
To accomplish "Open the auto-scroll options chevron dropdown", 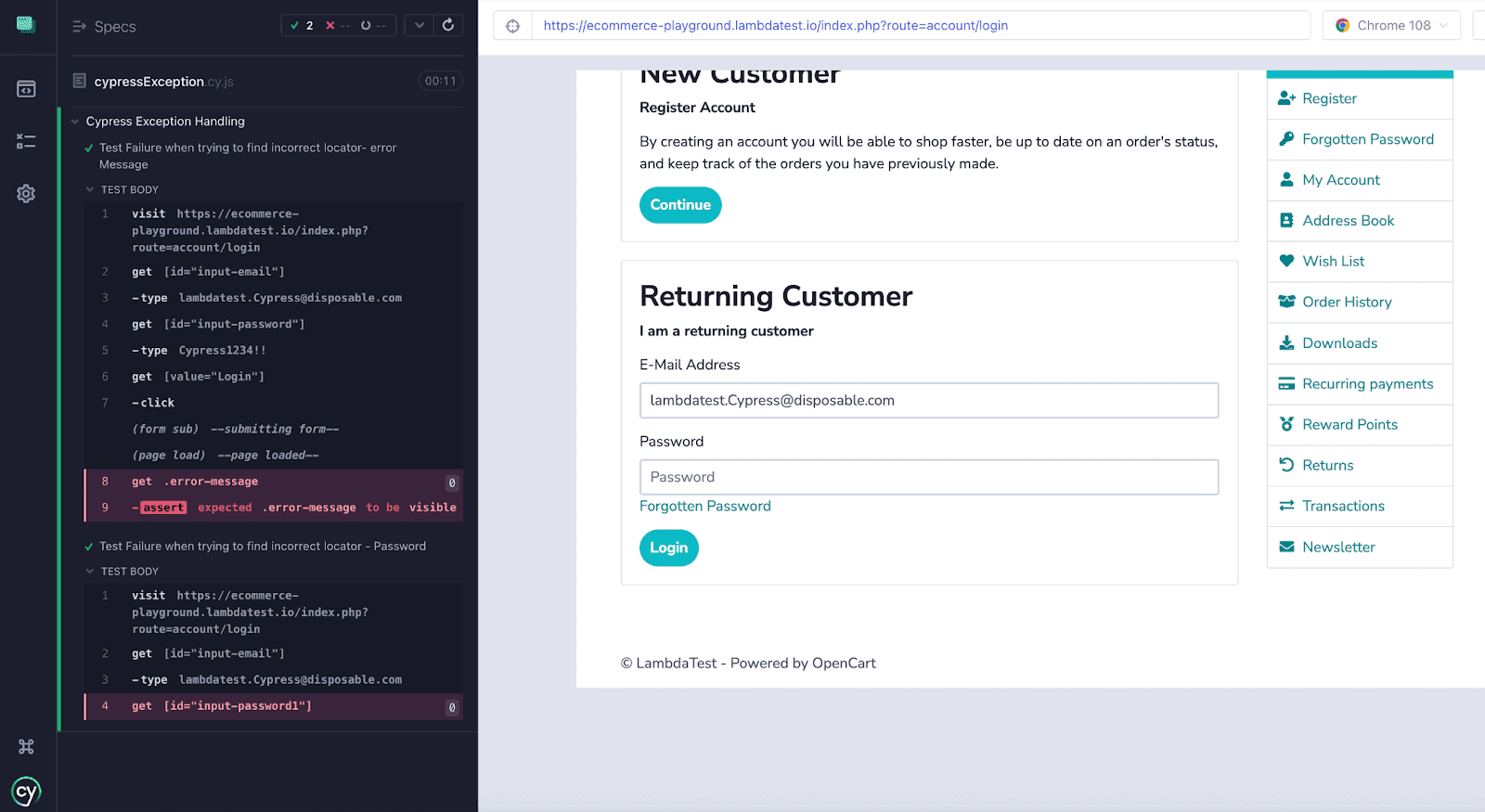I will click(420, 25).
